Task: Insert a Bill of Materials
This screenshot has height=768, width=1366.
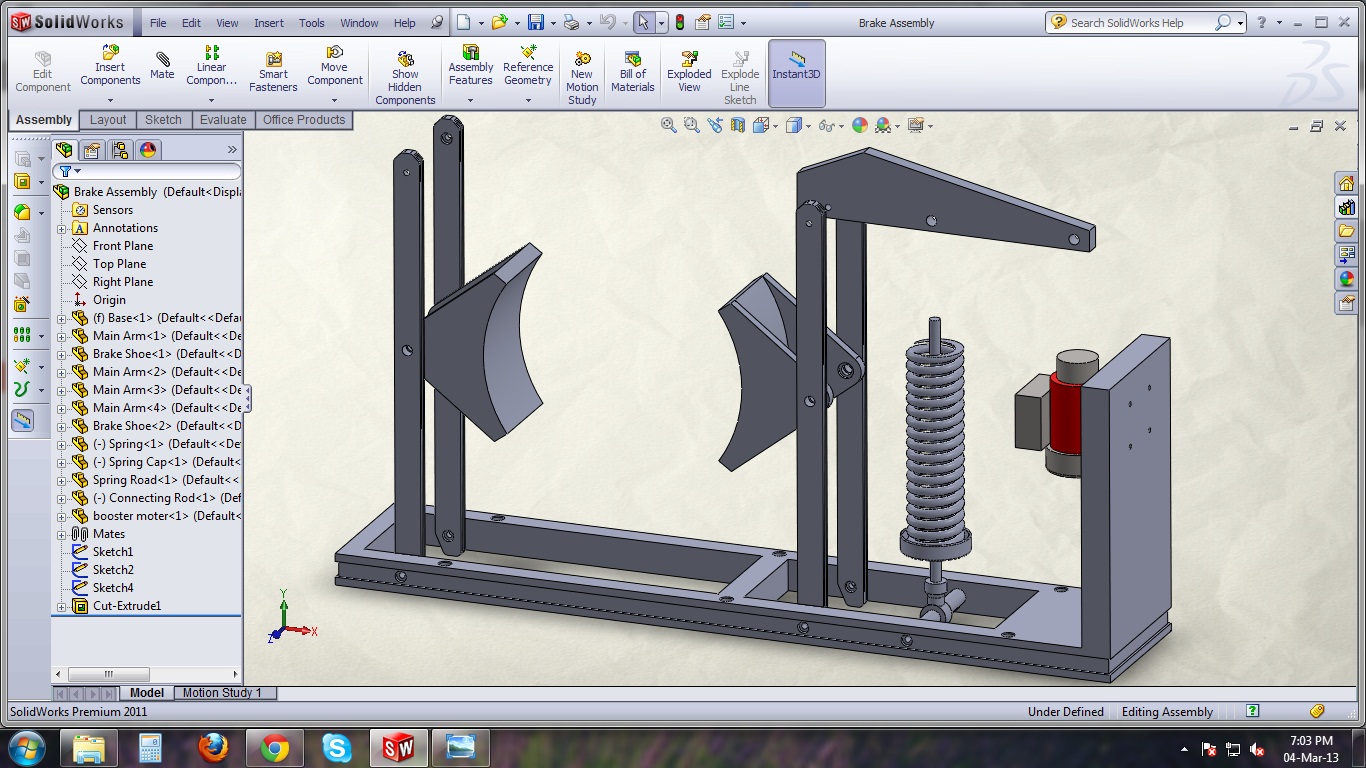Action: coord(632,72)
